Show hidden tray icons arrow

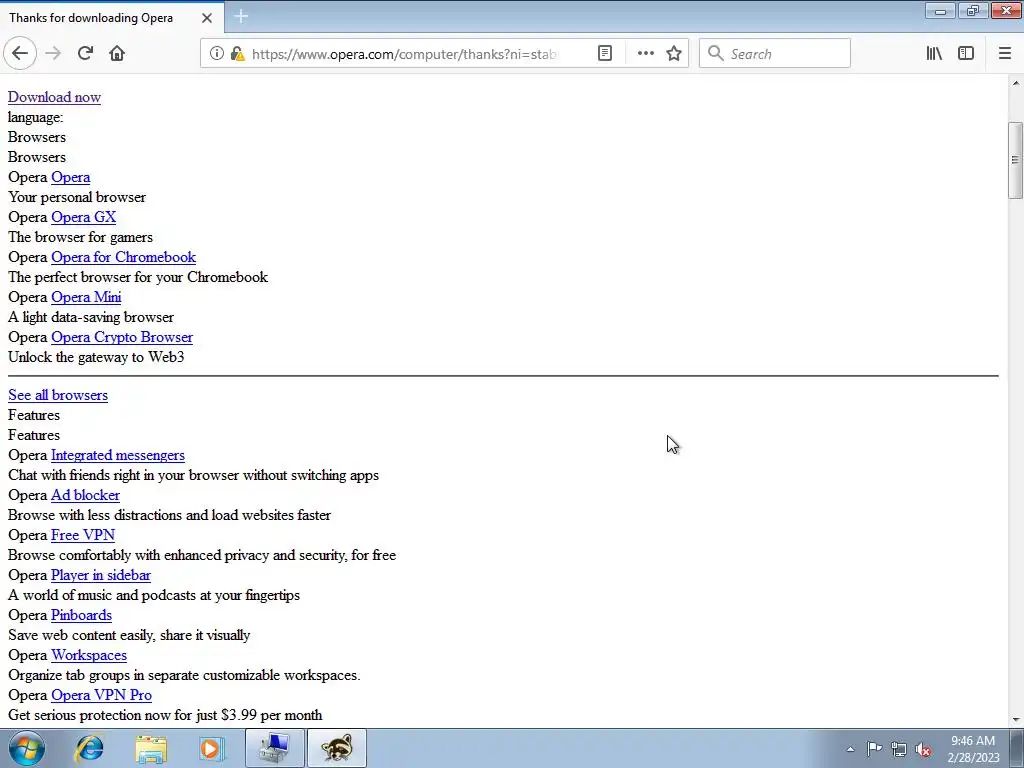point(850,749)
